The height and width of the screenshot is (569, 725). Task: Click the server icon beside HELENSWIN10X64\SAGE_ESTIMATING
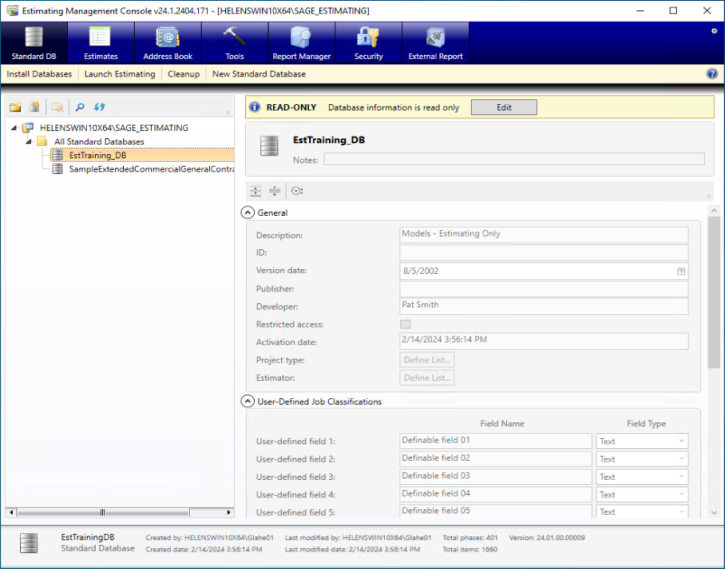coord(28,128)
